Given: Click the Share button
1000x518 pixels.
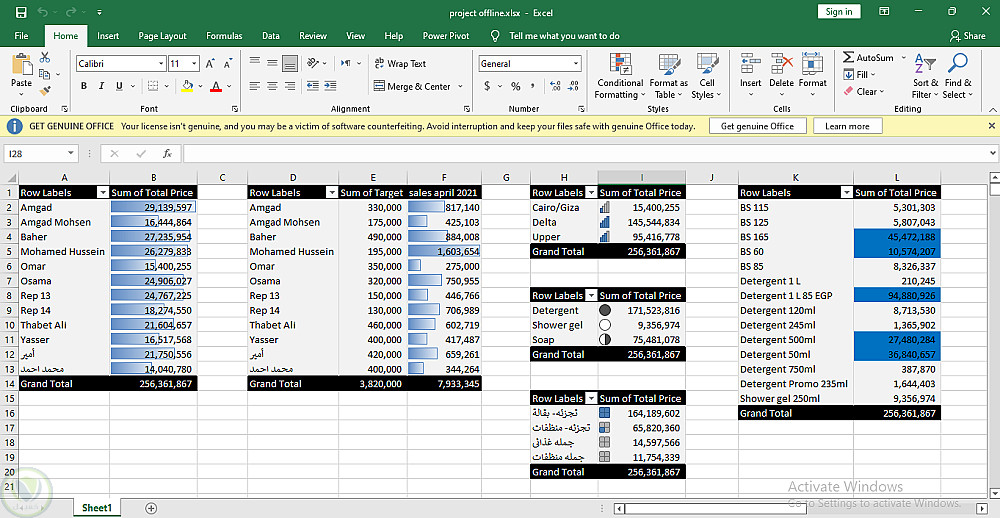Looking at the screenshot, I should (x=967, y=36).
